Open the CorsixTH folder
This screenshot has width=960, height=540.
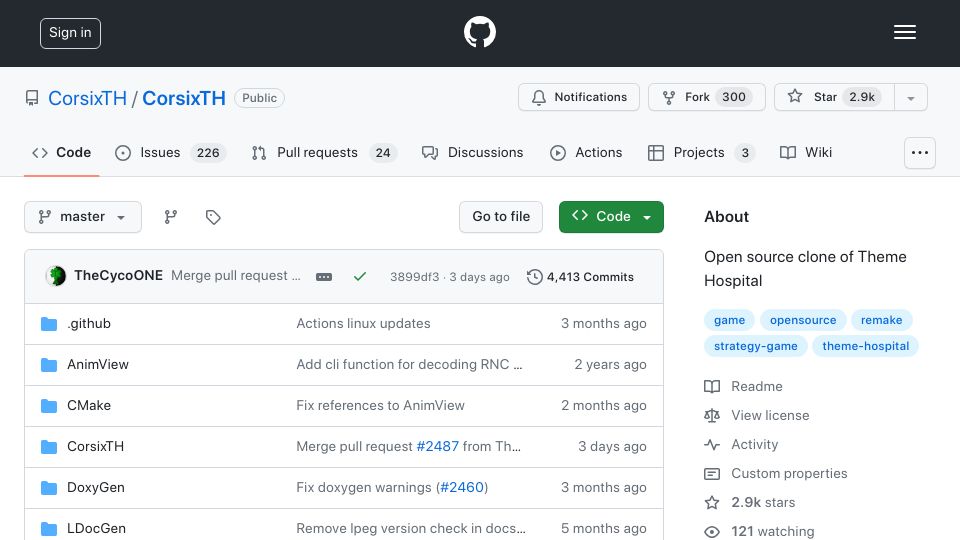pyautogui.click(x=96, y=446)
